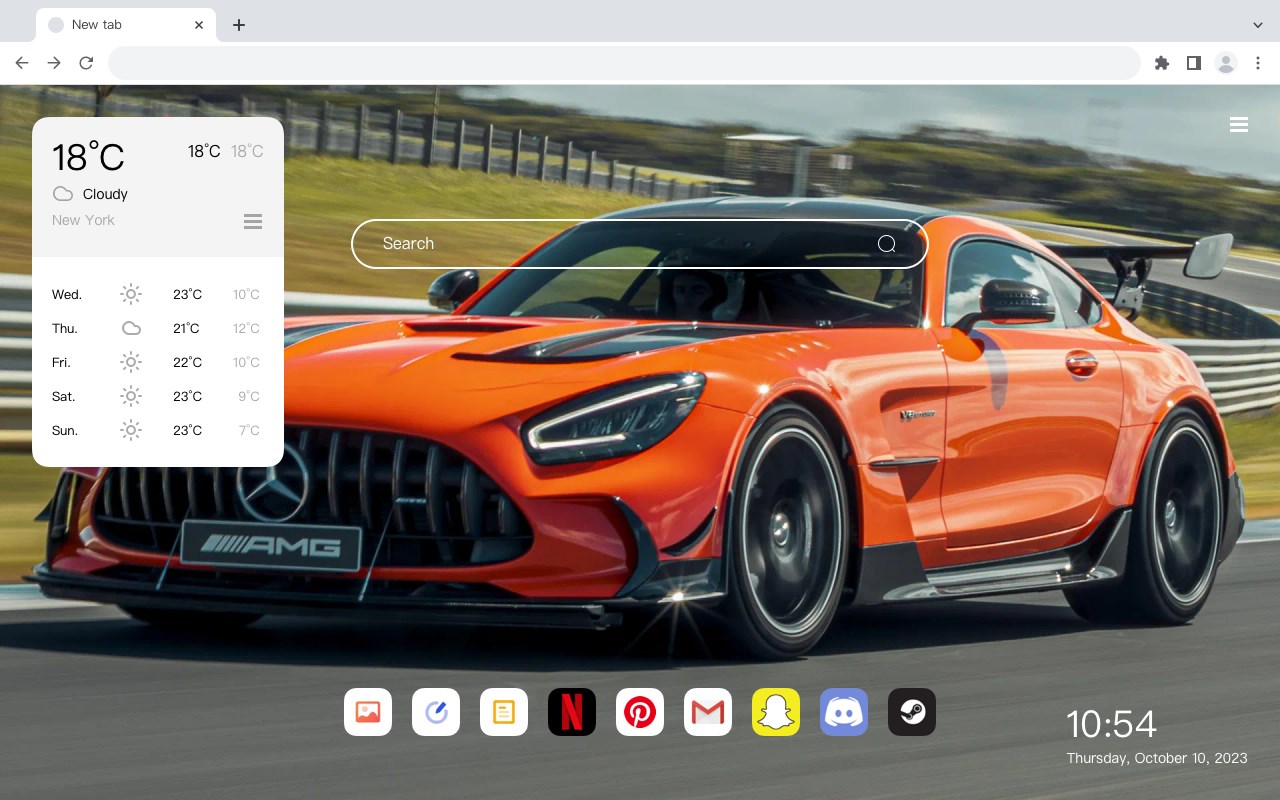Open the weather widget menu icon

(x=253, y=221)
